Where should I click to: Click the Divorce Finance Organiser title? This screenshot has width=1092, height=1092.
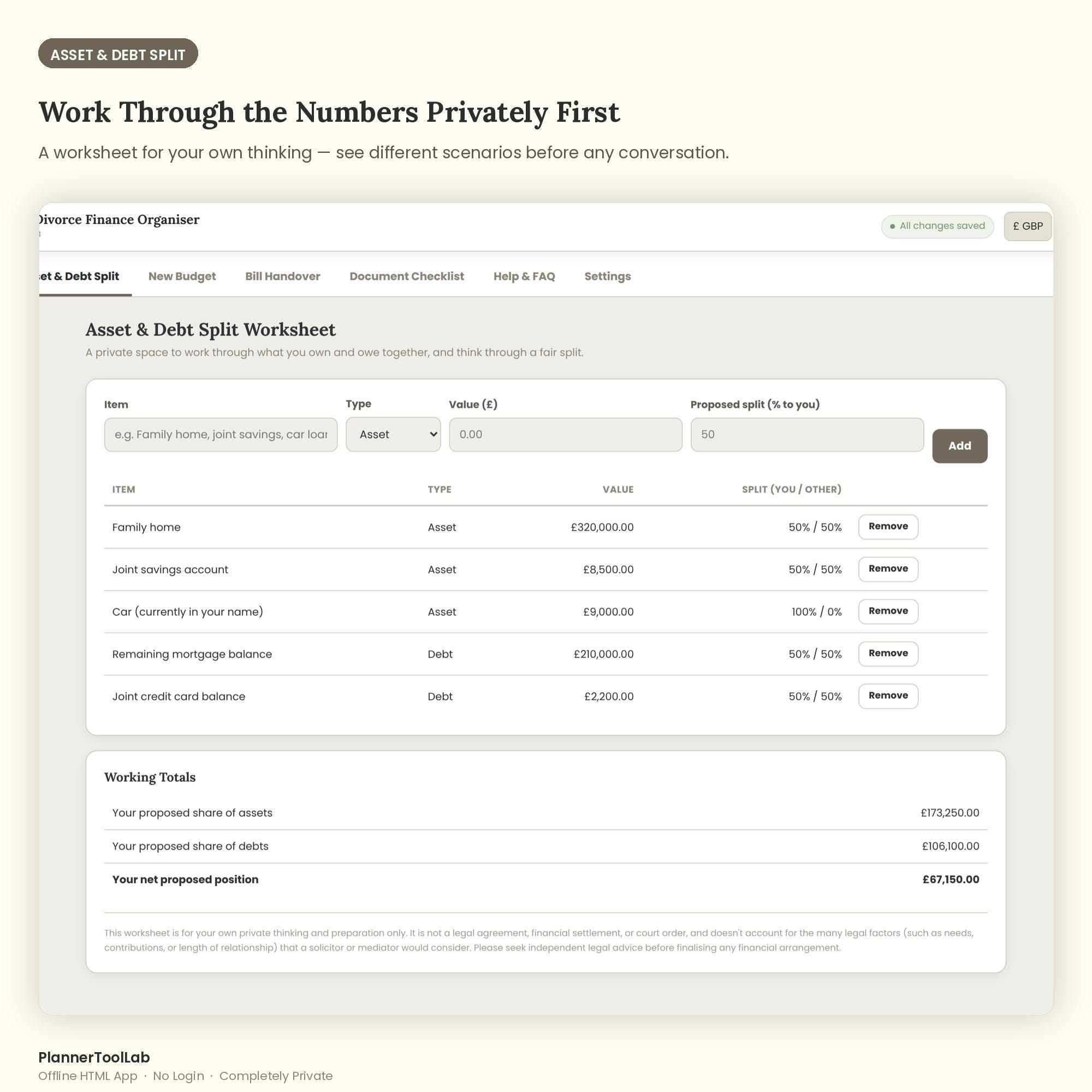pos(119,220)
